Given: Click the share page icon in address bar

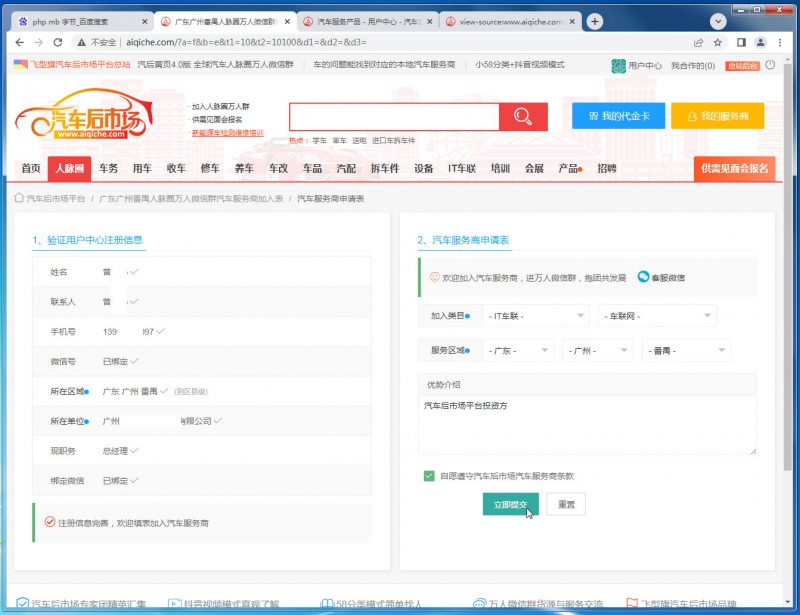Looking at the screenshot, I should (698, 42).
